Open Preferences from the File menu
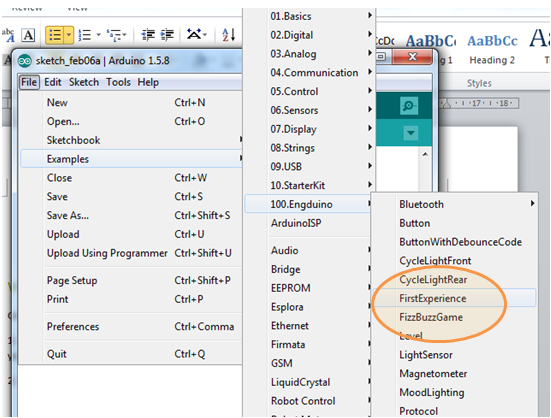Viewport: 551px width, 418px height. pos(131,327)
